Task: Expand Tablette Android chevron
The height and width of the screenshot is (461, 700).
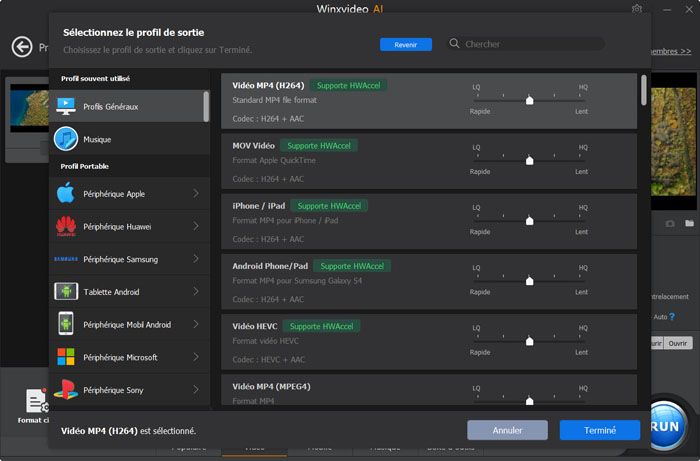Action: [x=196, y=291]
